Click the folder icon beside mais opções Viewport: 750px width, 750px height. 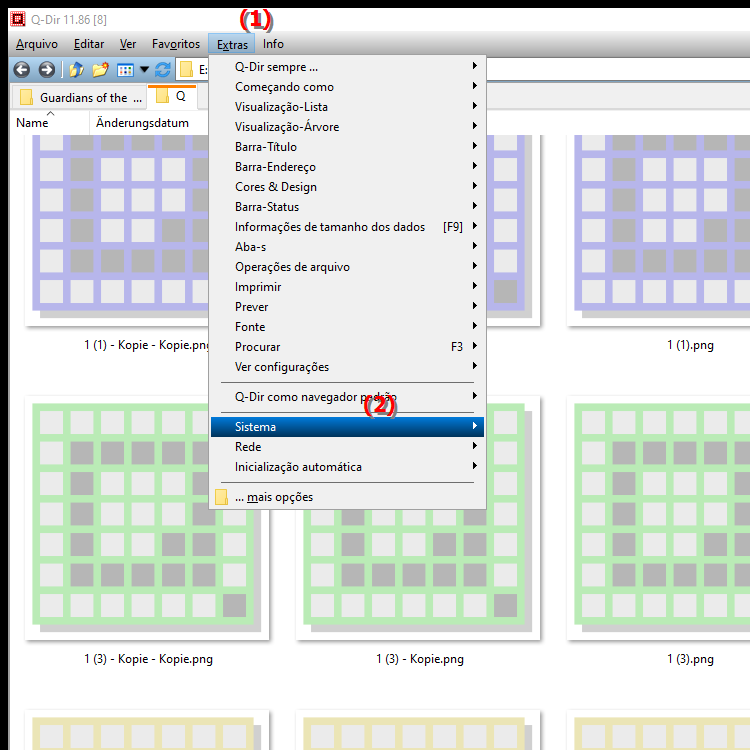coord(221,497)
